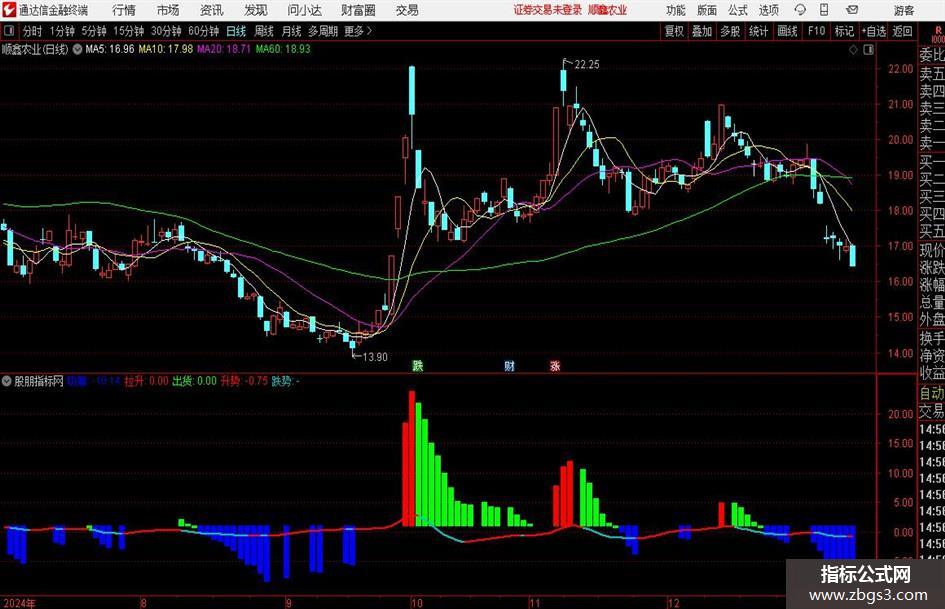
Task: Click the 2024年 date axis label
Action: [19, 603]
